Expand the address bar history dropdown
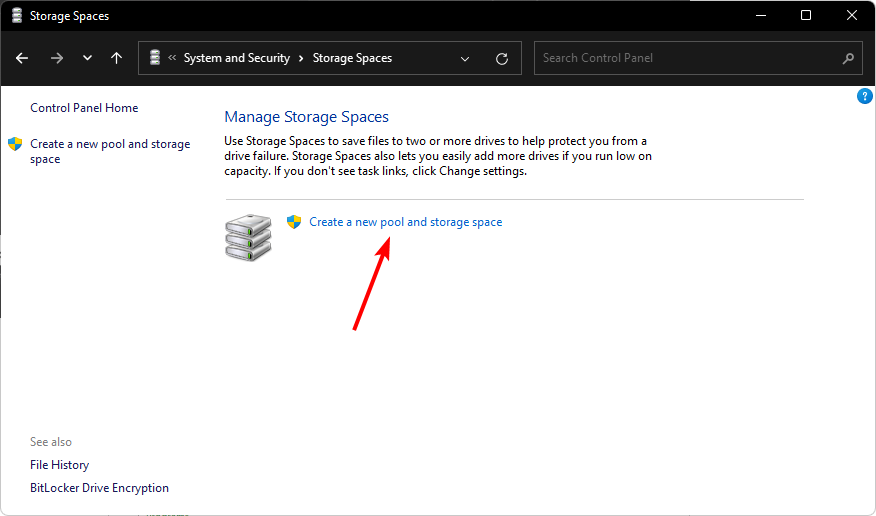876x516 pixels. point(465,58)
